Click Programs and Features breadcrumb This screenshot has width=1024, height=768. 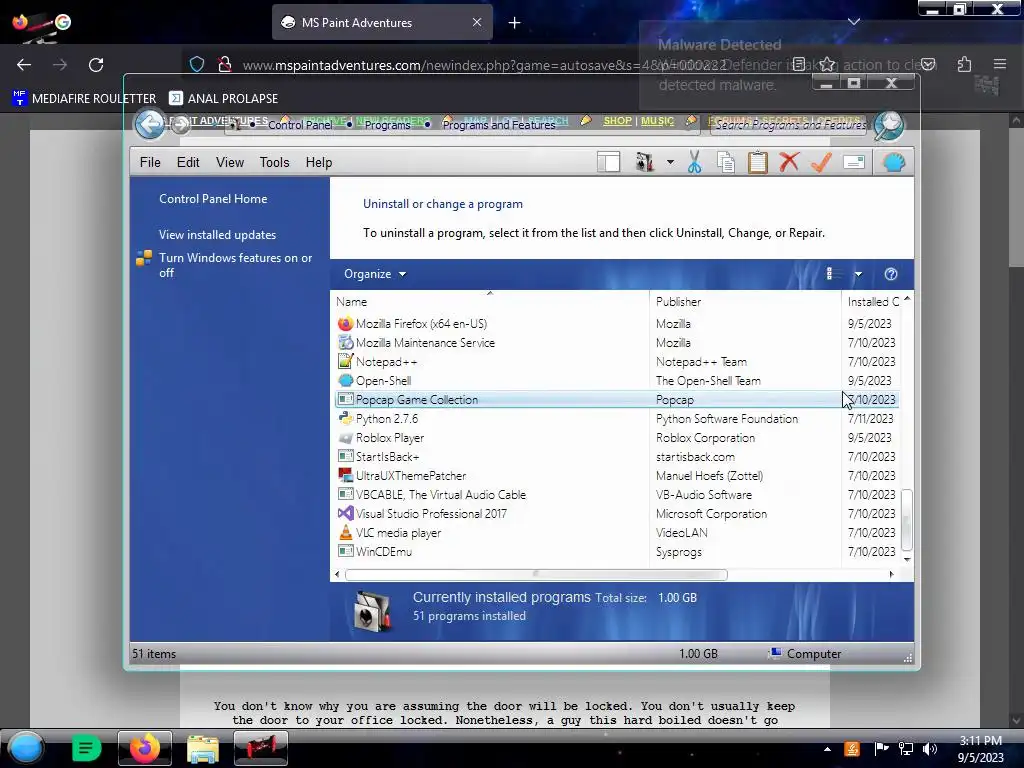coord(499,125)
